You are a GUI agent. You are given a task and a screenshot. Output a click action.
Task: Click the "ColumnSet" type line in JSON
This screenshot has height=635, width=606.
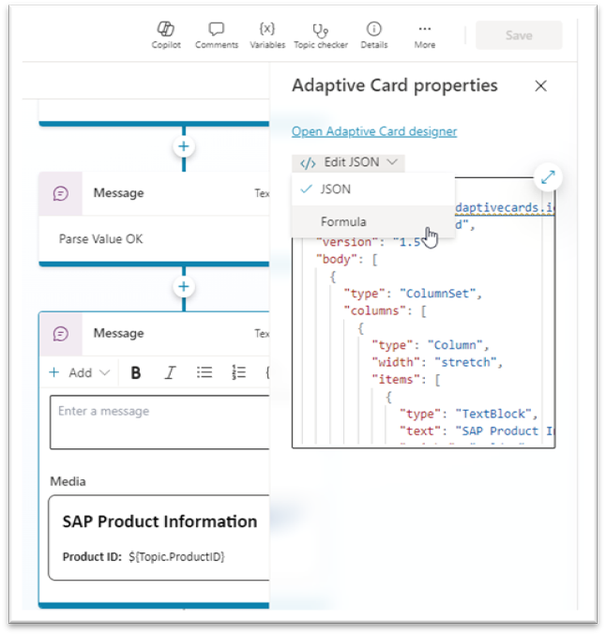pos(412,294)
